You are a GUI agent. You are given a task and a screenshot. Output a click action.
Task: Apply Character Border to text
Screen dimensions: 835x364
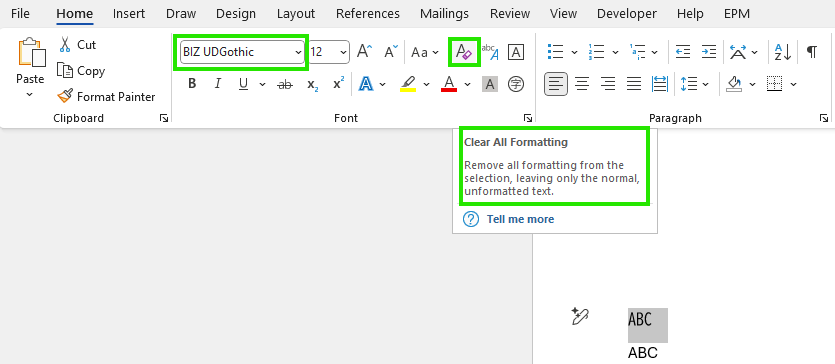[x=515, y=52]
